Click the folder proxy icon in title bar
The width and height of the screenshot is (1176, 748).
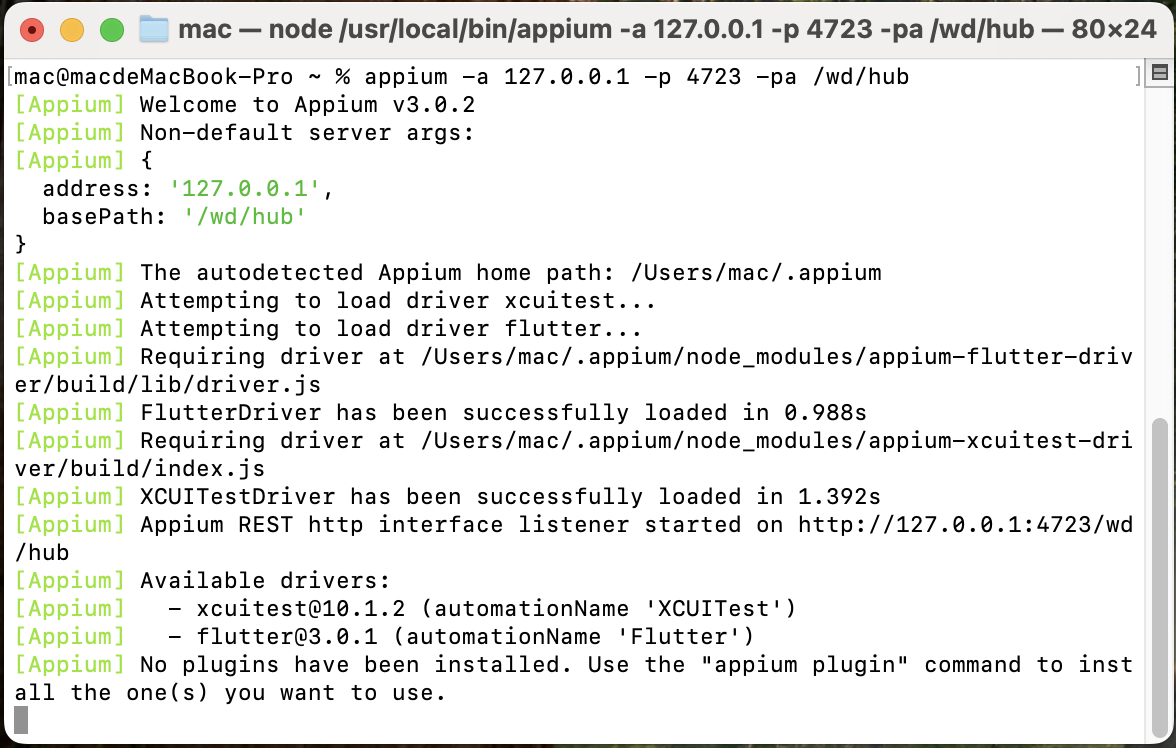pyautogui.click(x=154, y=29)
